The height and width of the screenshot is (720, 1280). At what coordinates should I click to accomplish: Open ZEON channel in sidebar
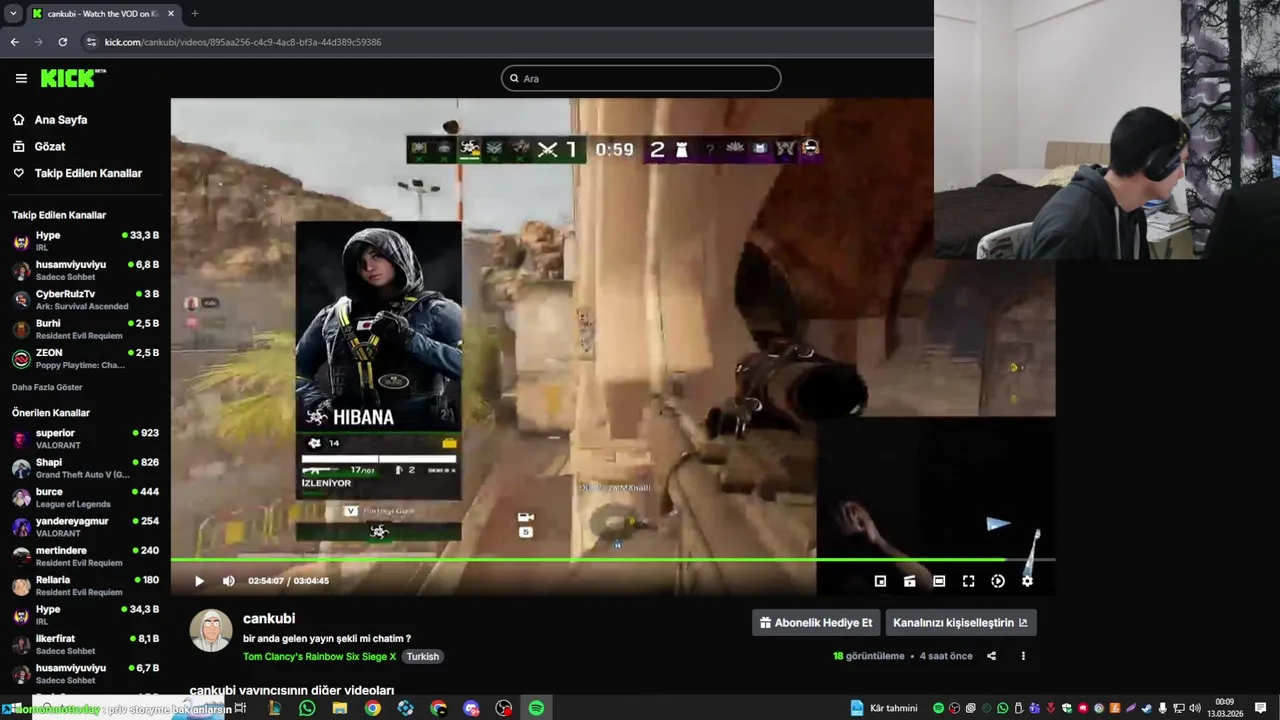point(85,358)
